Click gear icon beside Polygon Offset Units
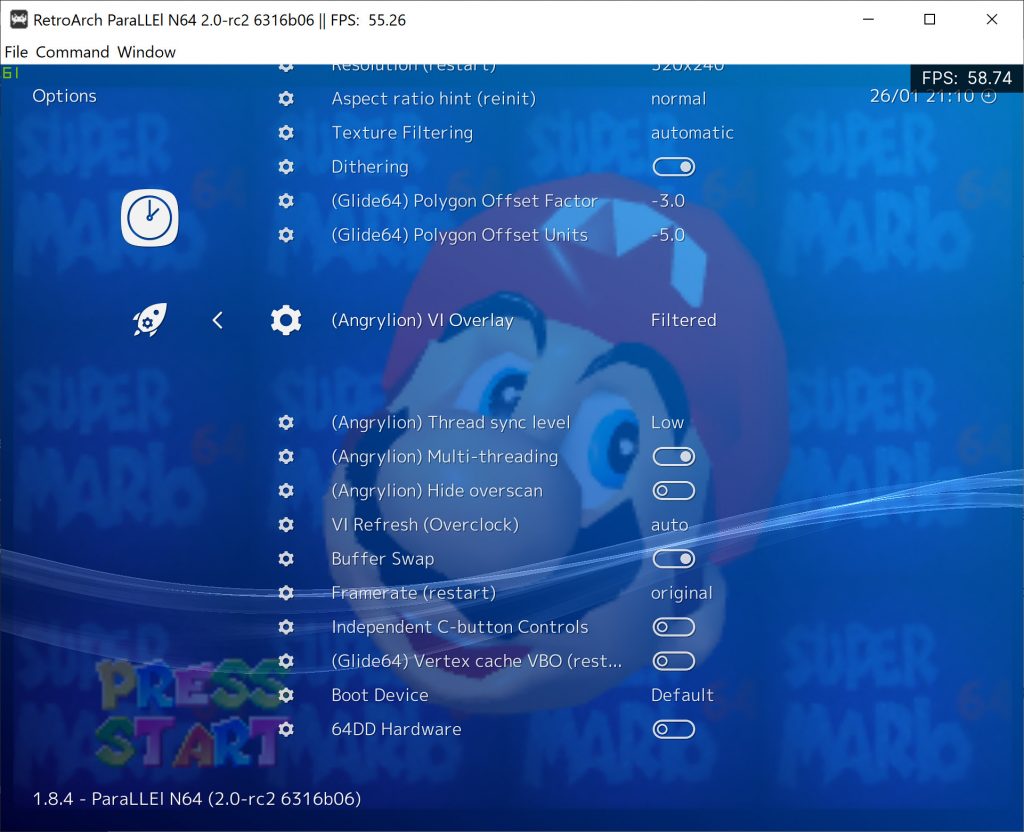Image resolution: width=1024 pixels, height=832 pixels. (x=286, y=234)
